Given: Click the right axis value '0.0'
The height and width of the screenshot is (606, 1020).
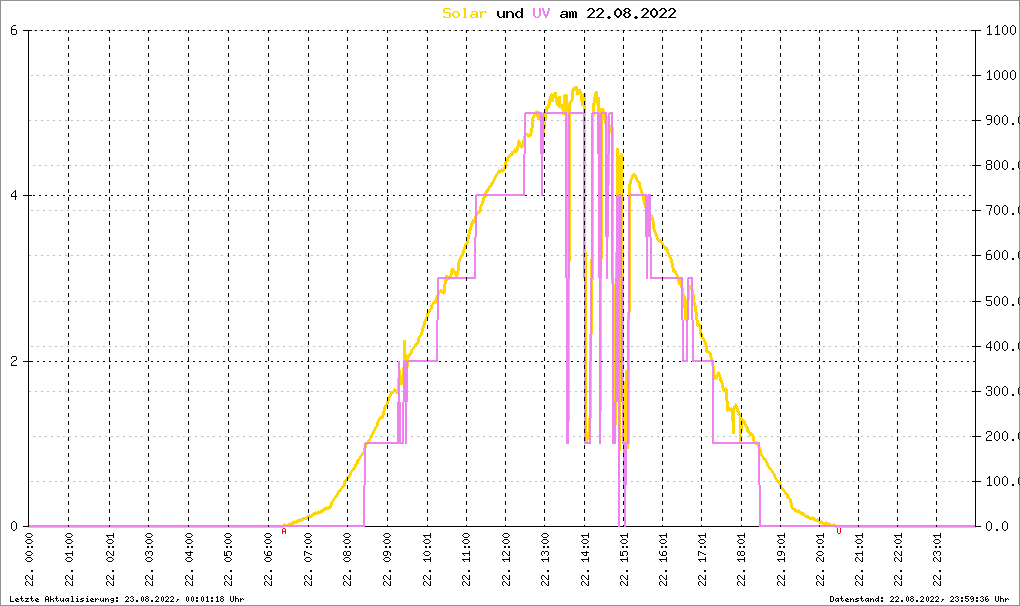Looking at the screenshot, I should click(997, 527).
